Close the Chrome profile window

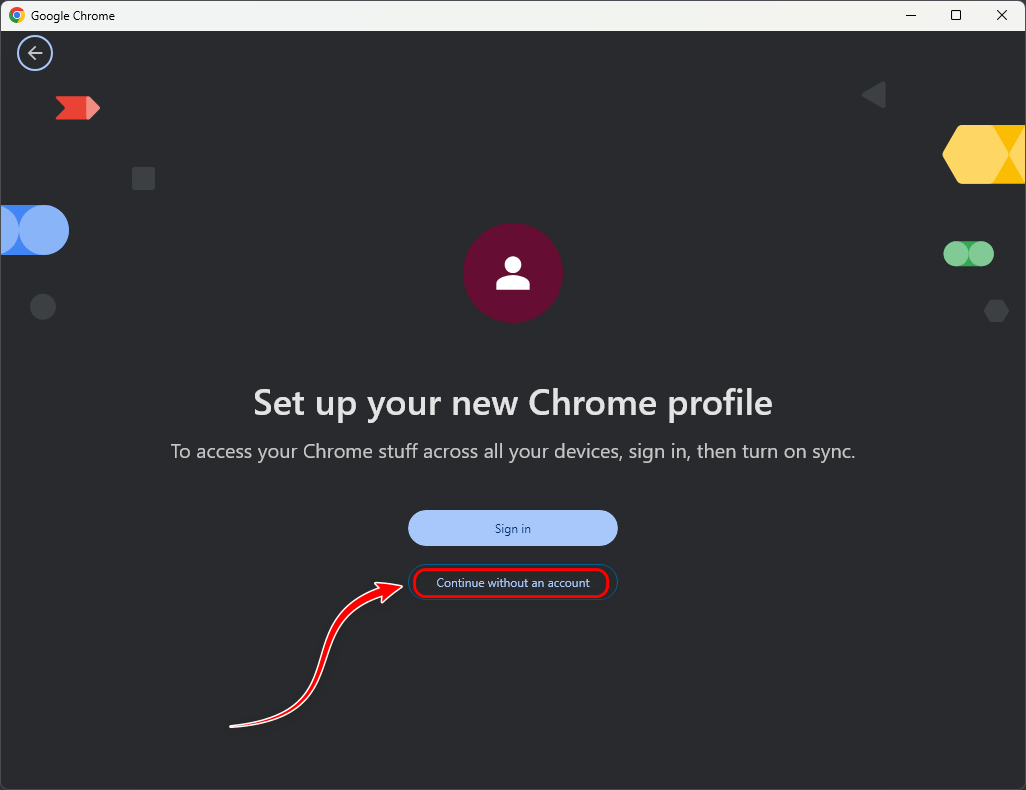click(1002, 15)
